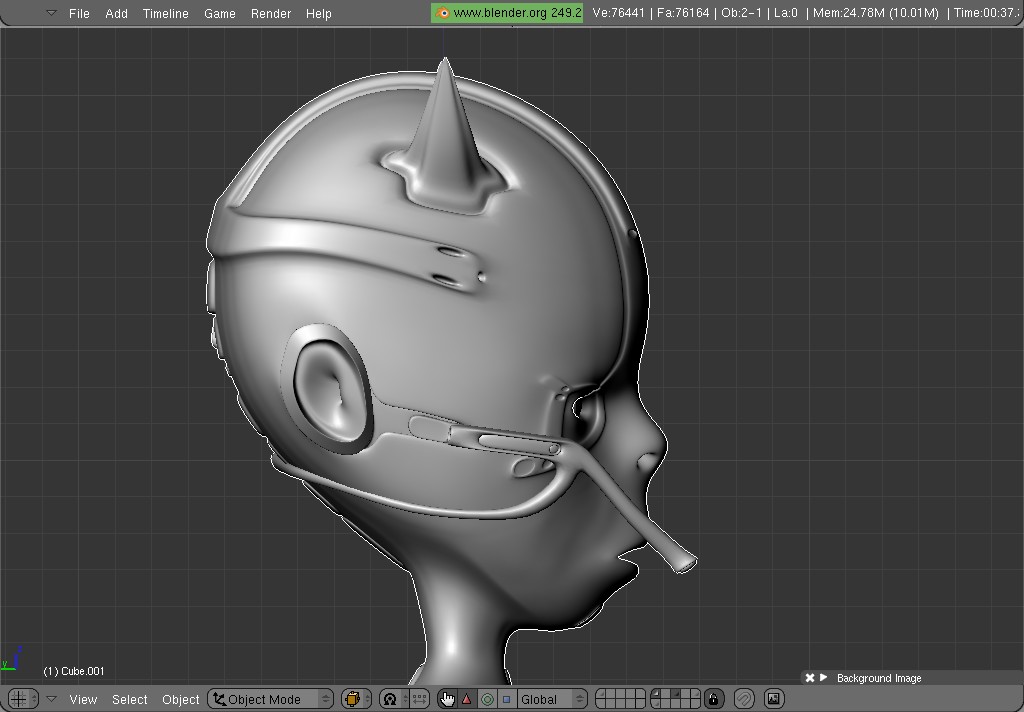Open the Object menu in 3D header
1024x712 pixels.
[180, 699]
